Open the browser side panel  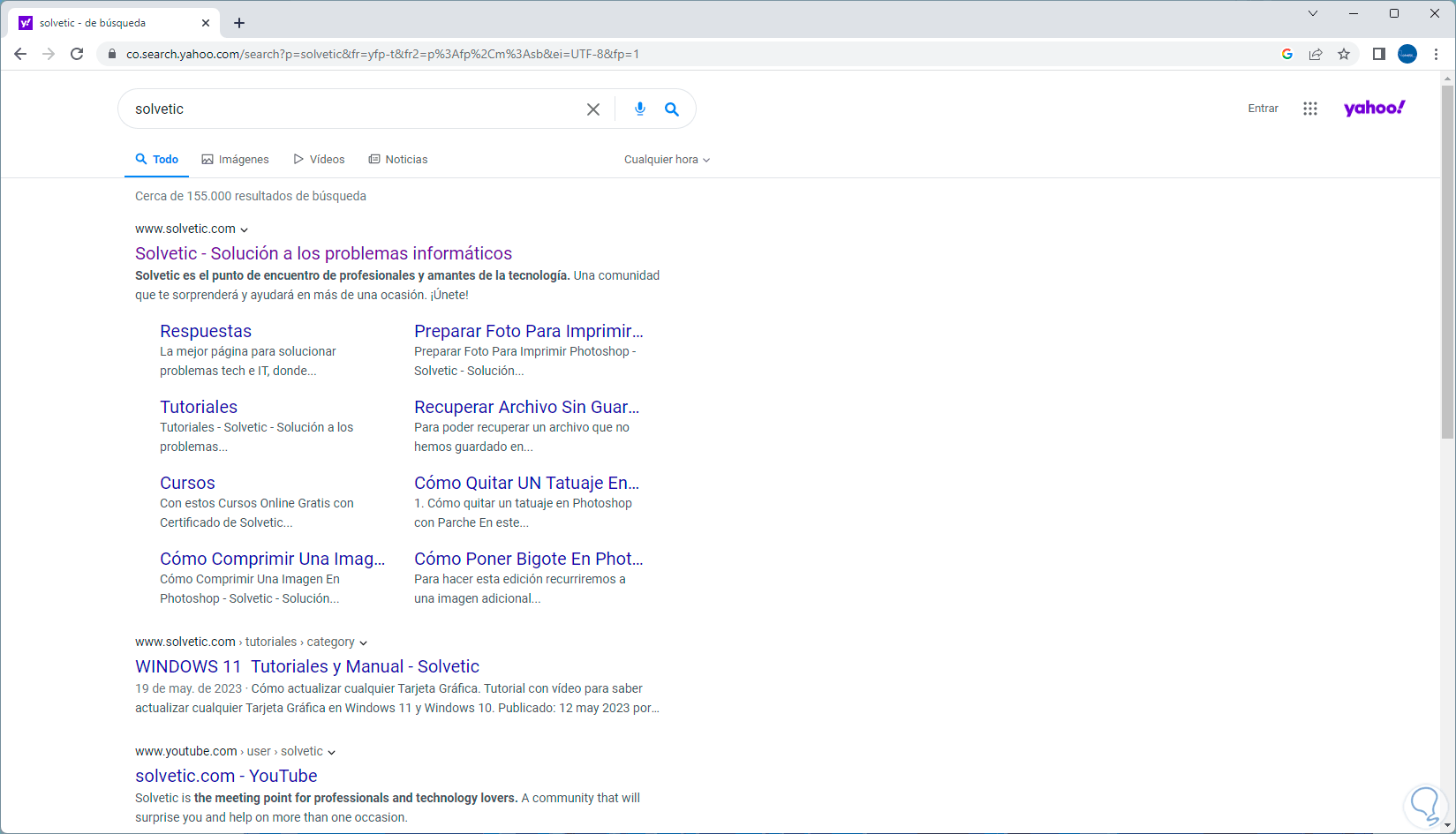[1378, 54]
